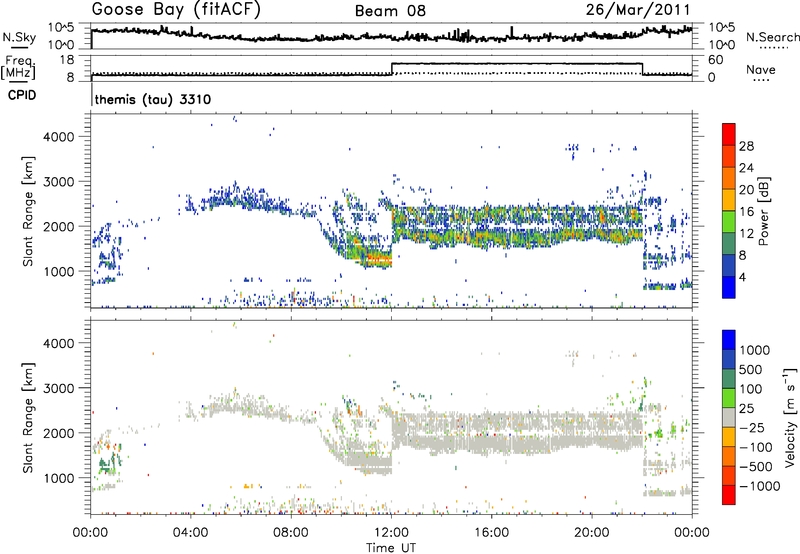The height and width of the screenshot is (554, 800).
Task: Click the light green Power color bar segment
Action: 729,221
